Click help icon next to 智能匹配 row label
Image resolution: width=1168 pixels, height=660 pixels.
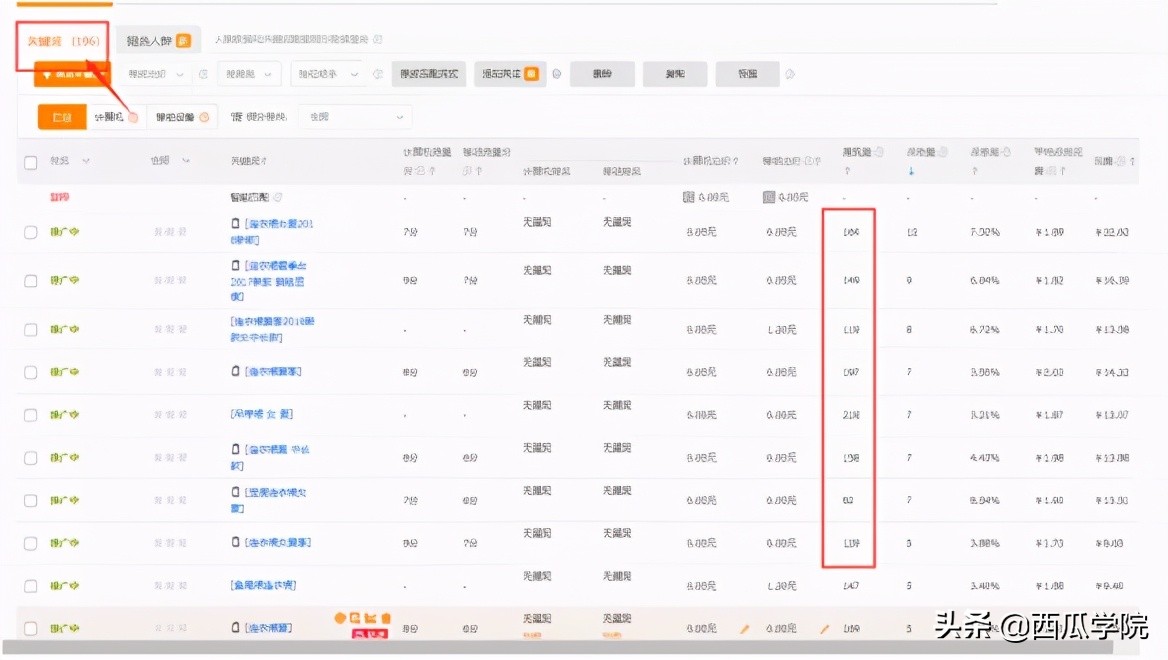click(x=278, y=197)
